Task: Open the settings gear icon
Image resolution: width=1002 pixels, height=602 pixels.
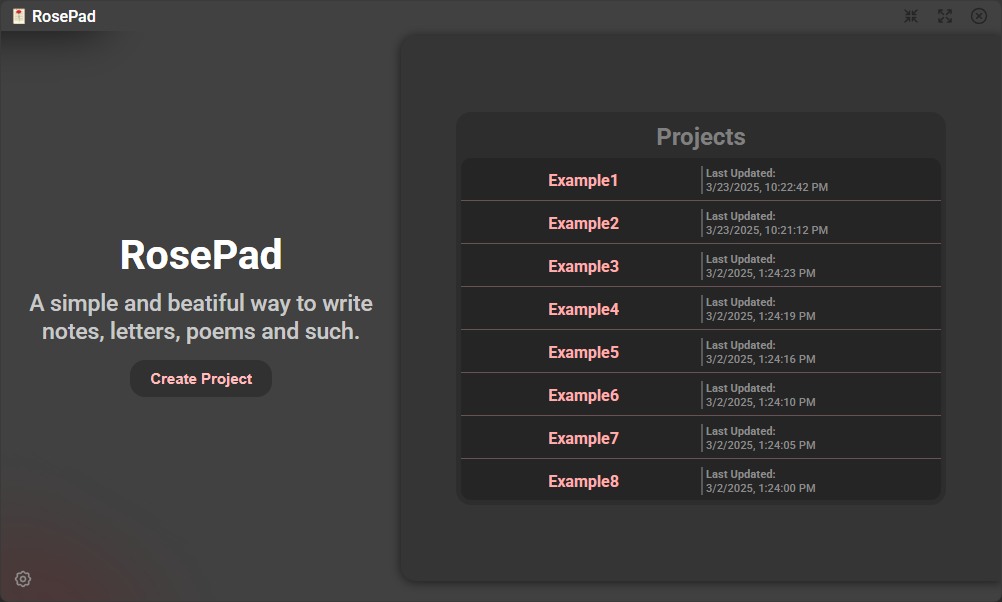Action: coord(23,579)
